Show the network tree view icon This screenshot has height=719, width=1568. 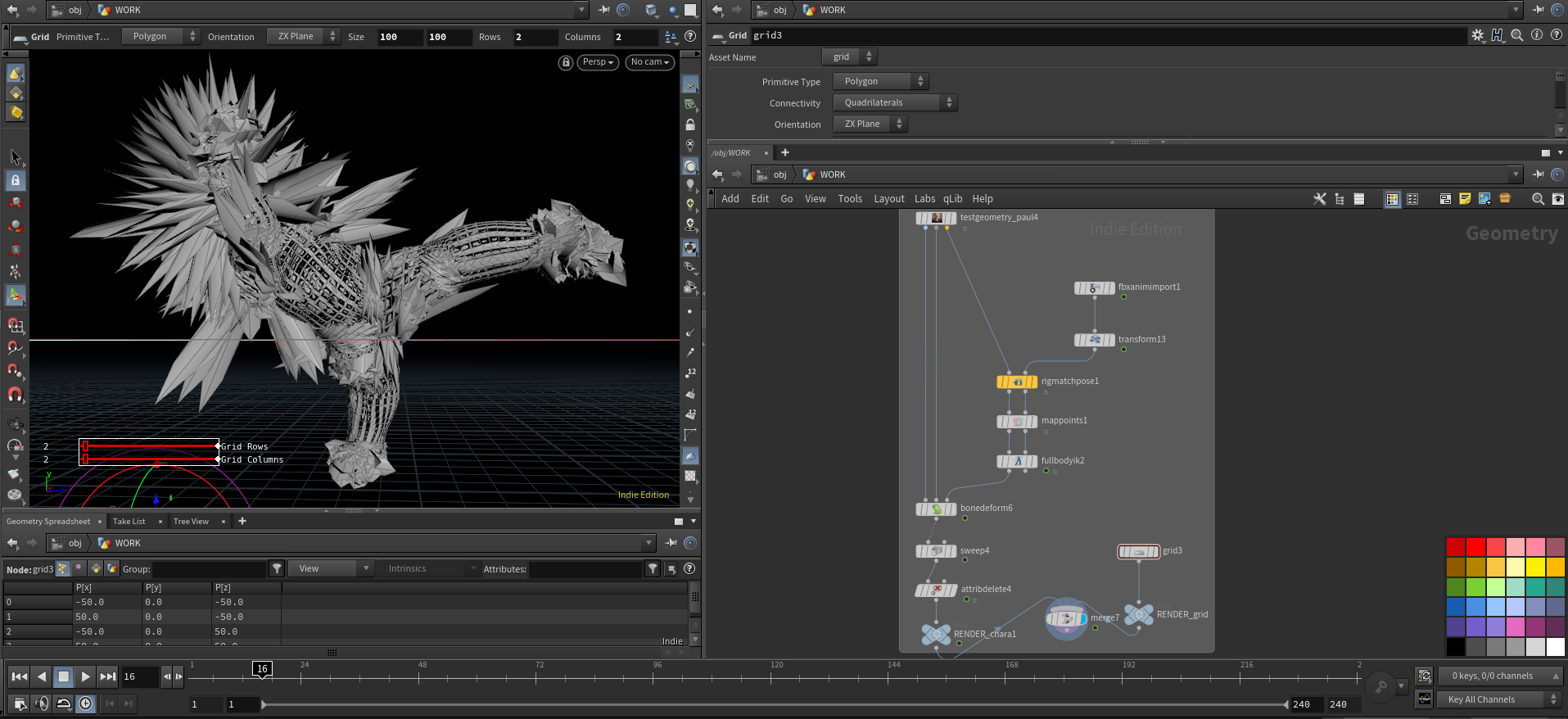1340,199
